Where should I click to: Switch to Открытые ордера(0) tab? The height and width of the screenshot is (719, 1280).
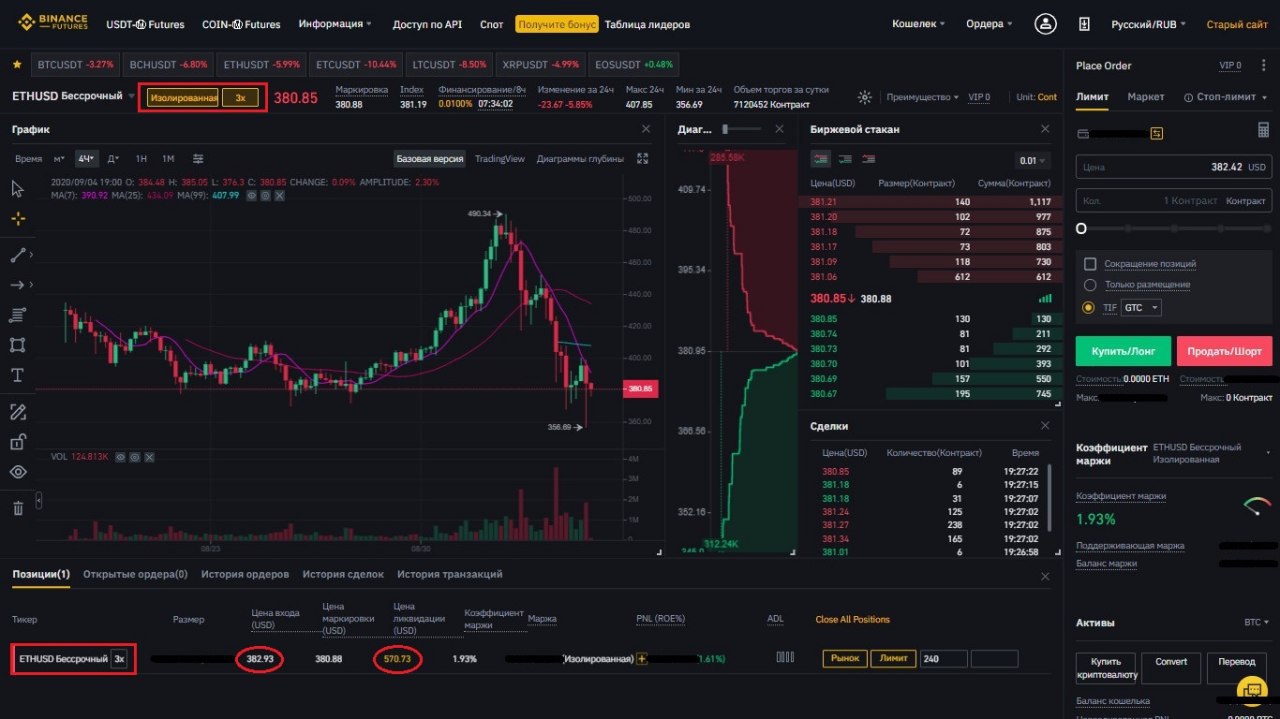click(135, 574)
